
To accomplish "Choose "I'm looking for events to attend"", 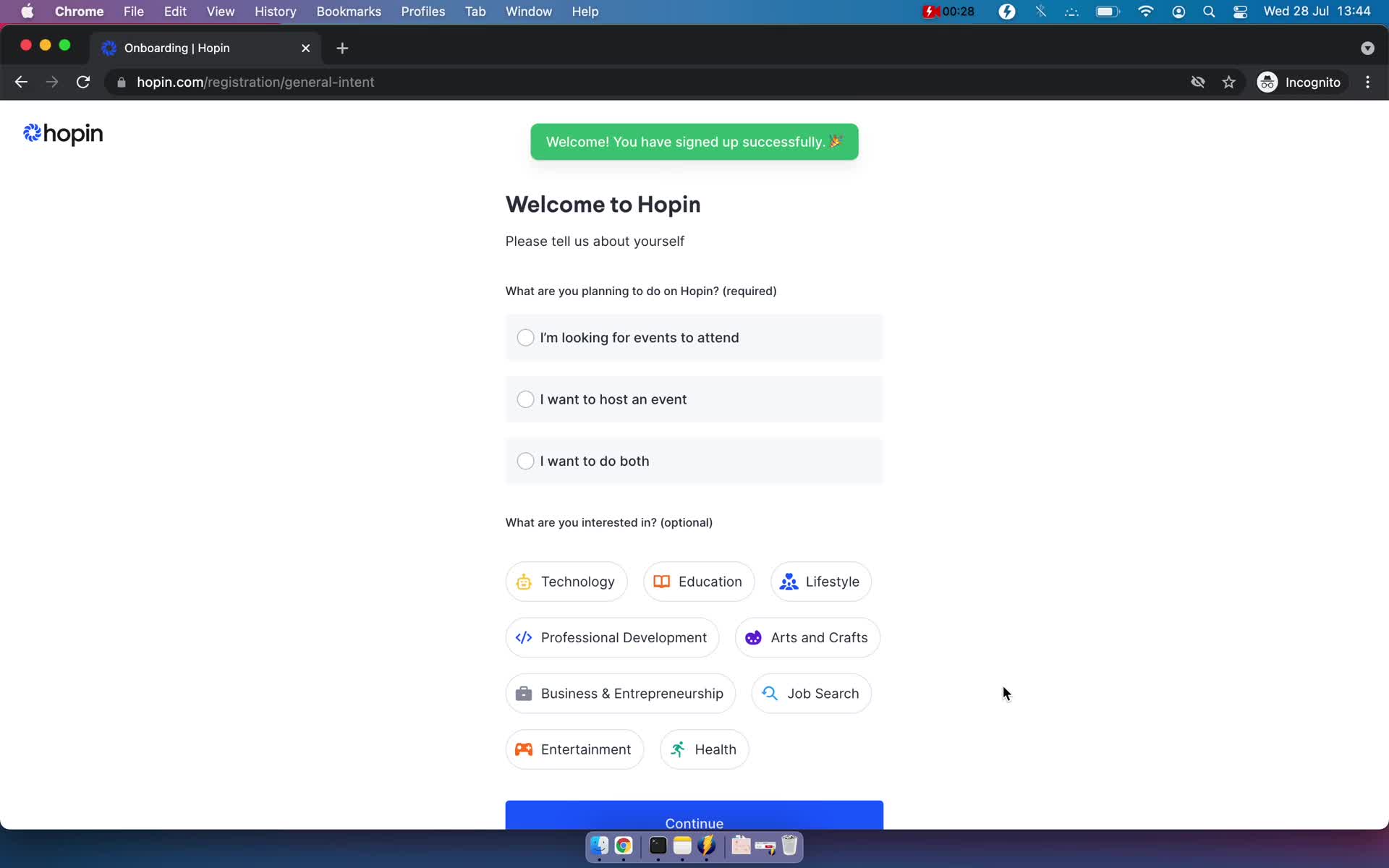I will tap(694, 338).
